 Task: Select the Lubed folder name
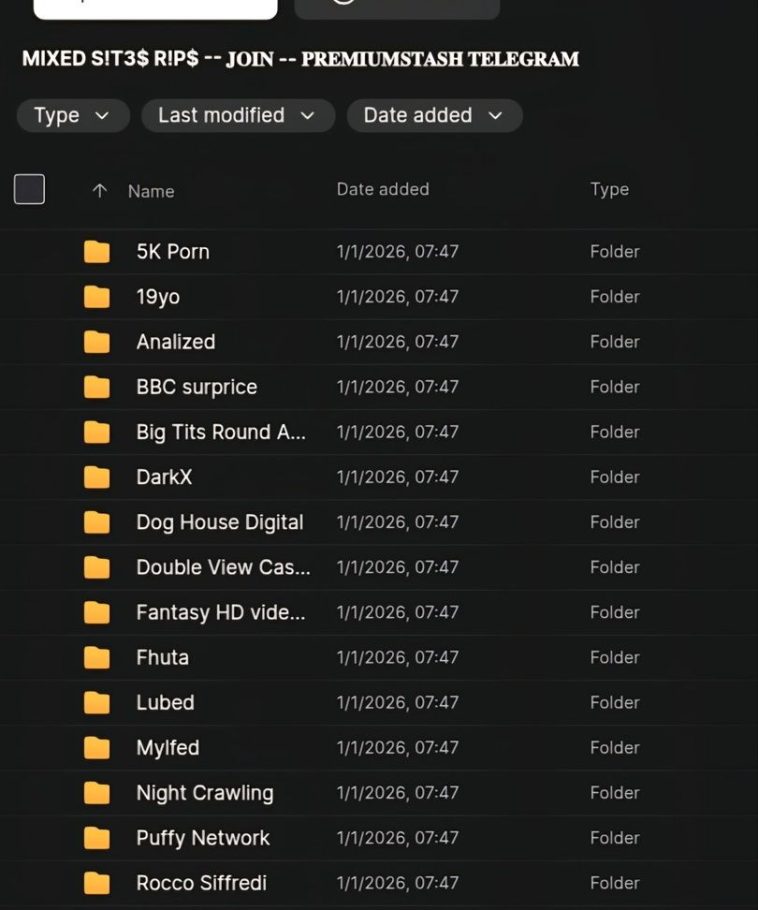(x=165, y=702)
